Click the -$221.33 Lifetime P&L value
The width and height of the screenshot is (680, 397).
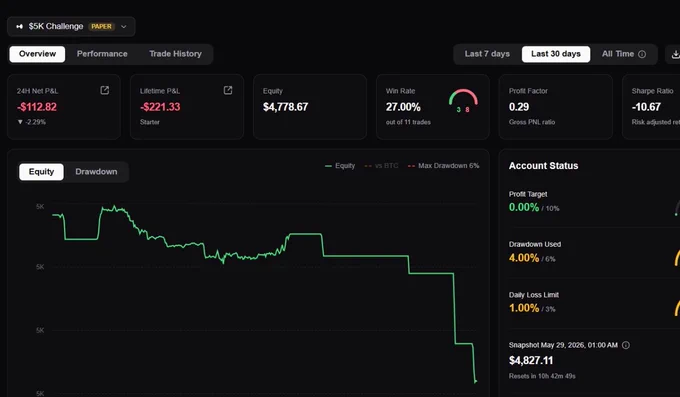pos(160,107)
